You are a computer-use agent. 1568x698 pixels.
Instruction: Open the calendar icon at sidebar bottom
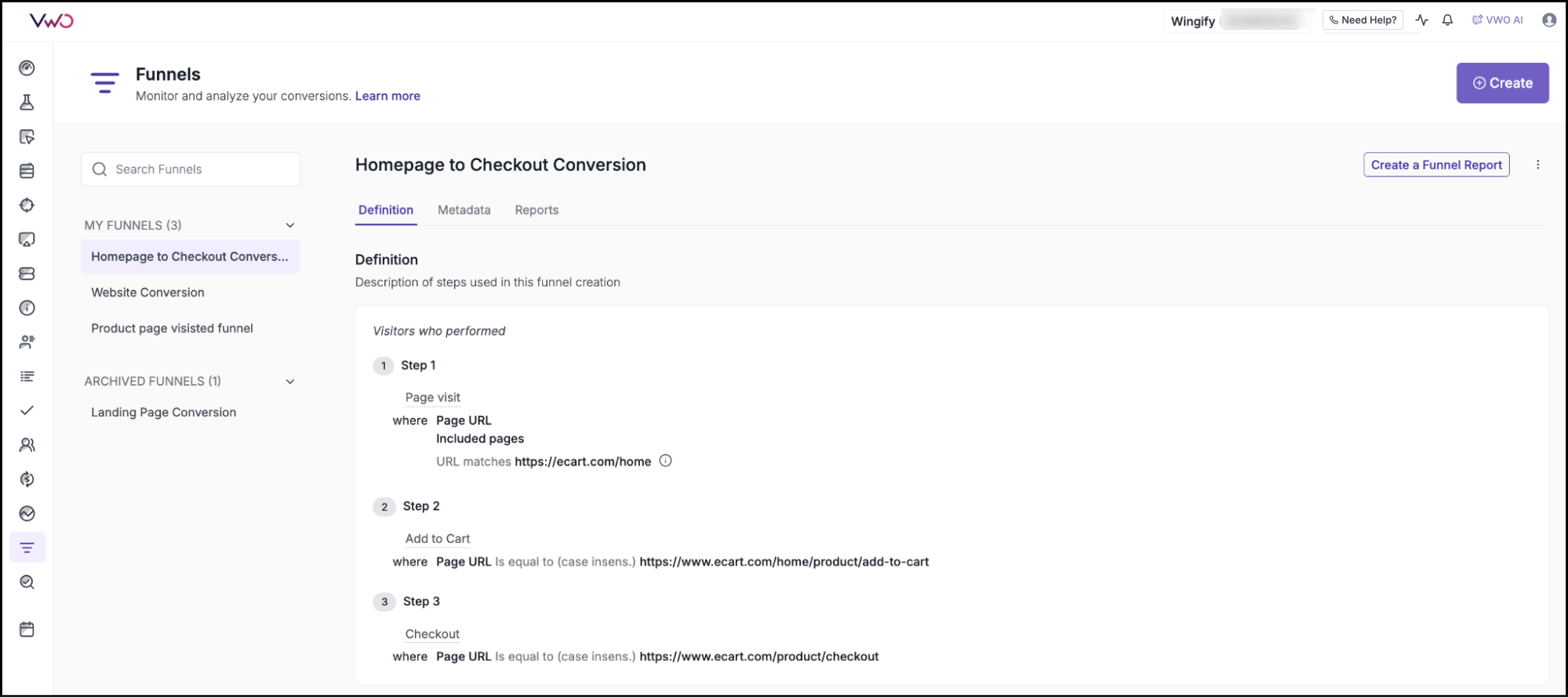[x=27, y=628]
